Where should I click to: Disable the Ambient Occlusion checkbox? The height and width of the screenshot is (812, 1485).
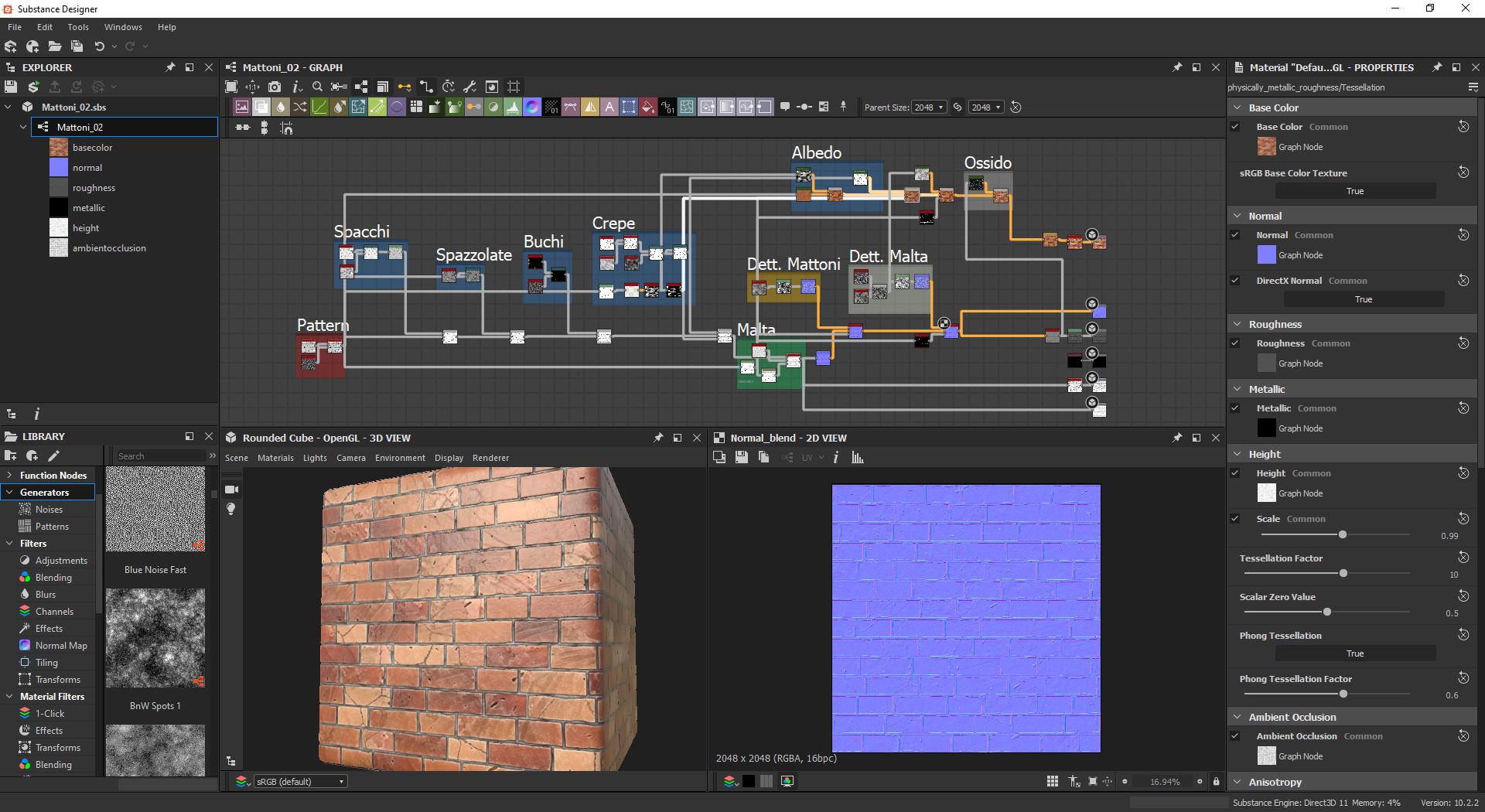1235,736
